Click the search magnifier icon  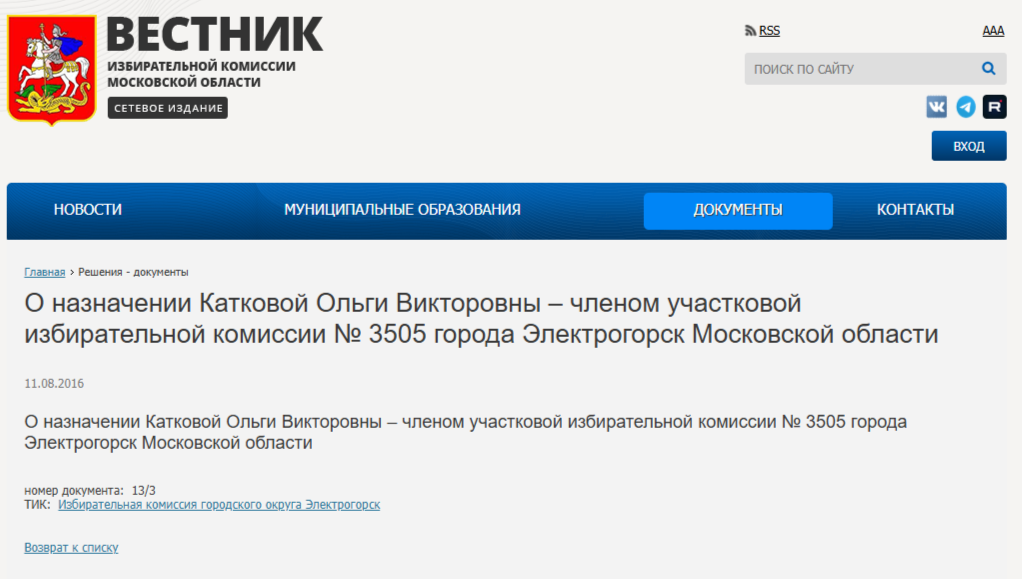[988, 69]
